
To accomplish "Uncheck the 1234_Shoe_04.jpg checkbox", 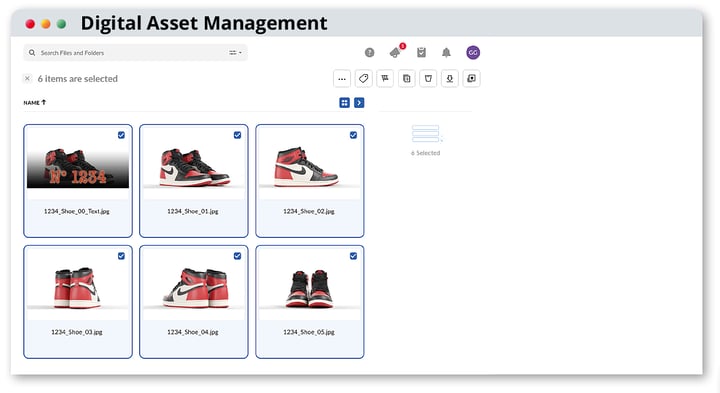I will click(x=237, y=256).
